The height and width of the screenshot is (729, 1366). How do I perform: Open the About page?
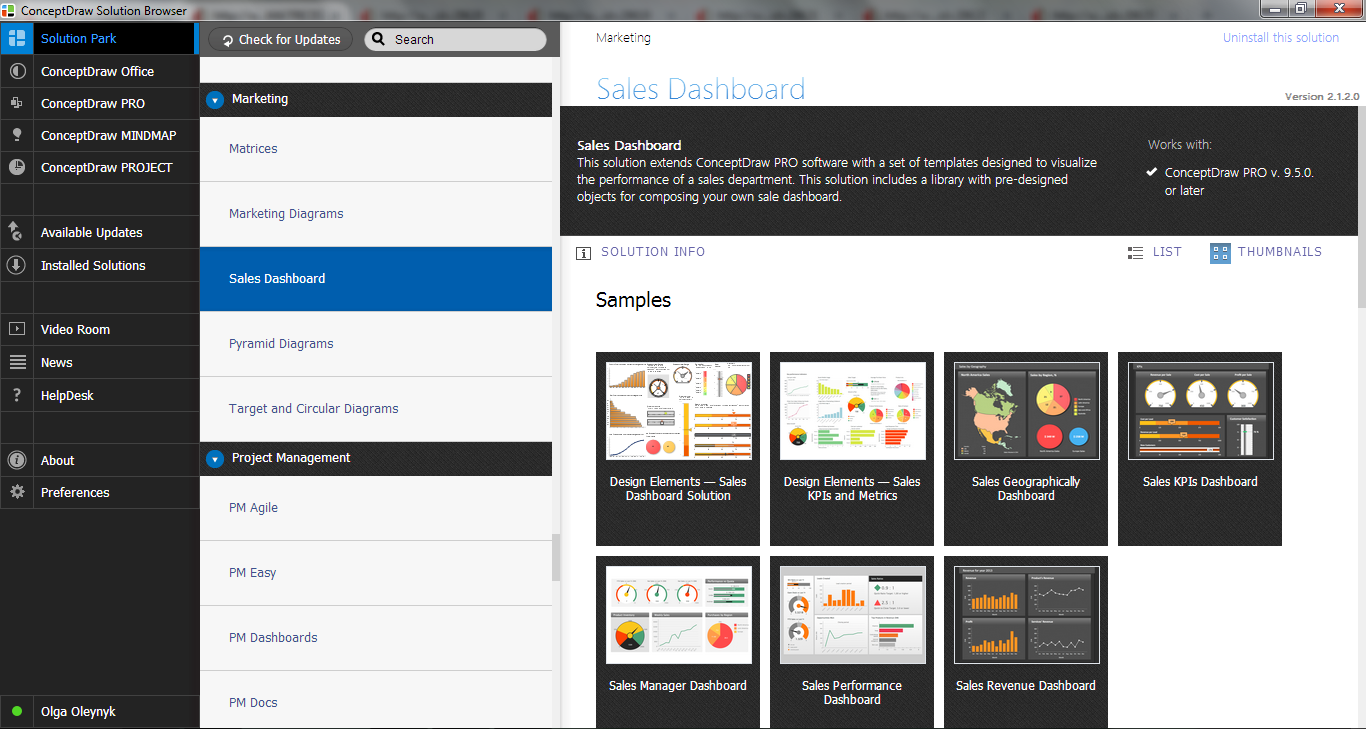(98, 460)
